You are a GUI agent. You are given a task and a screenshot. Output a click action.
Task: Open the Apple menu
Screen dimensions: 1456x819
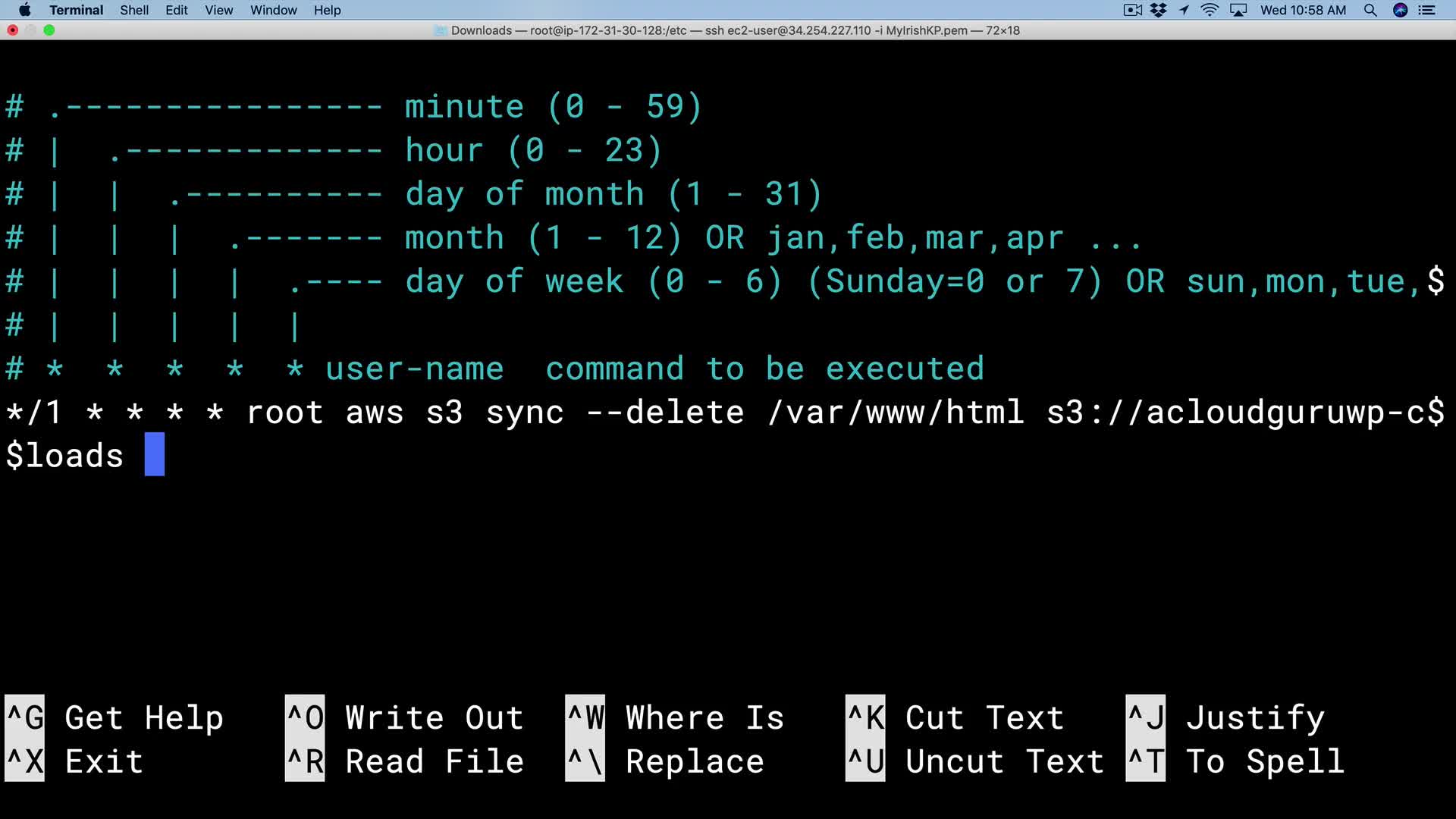pos(24,10)
